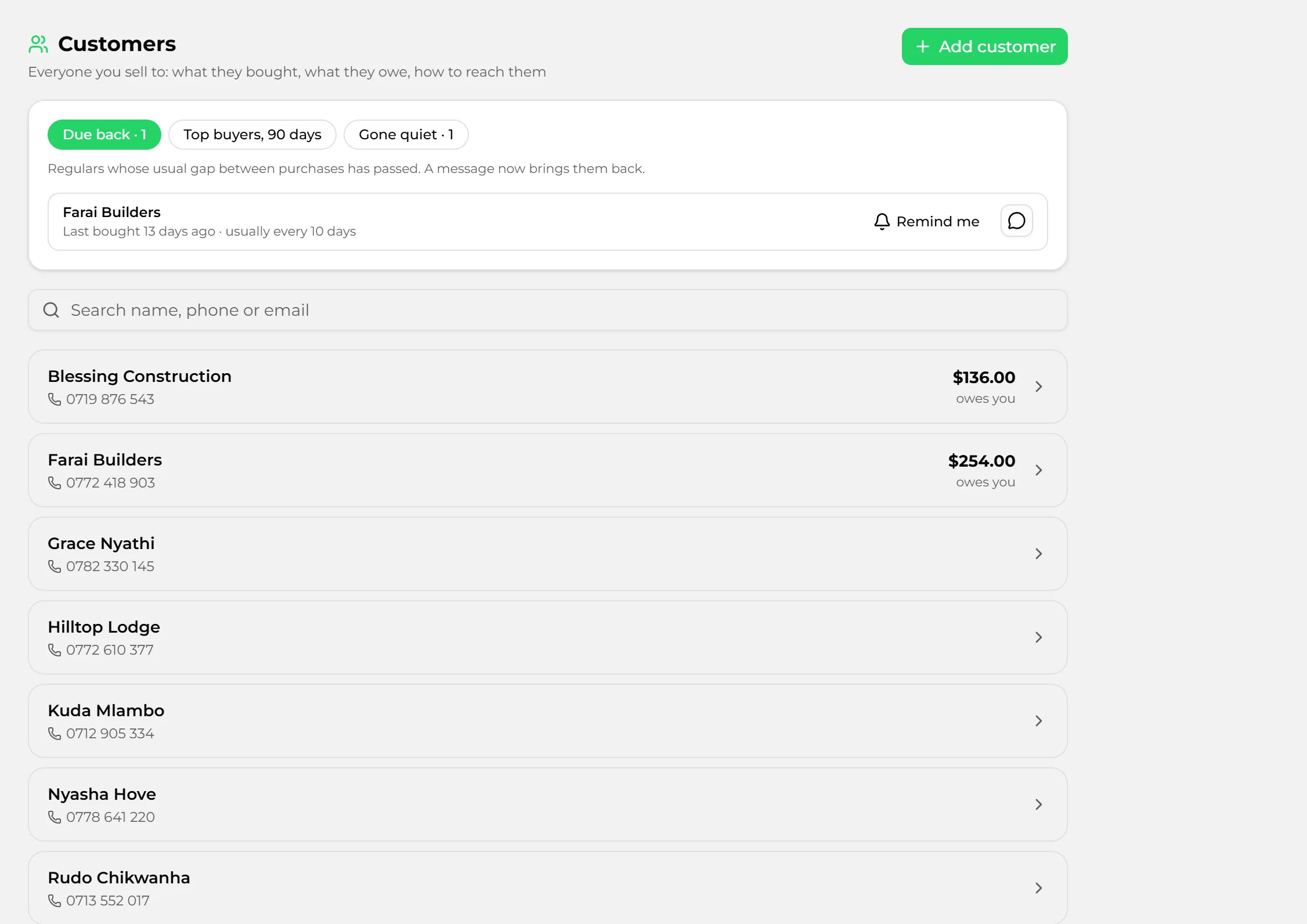Open the Blessing Construction chevron
This screenshot has height=924, width=1307.
coord(1039,387)
